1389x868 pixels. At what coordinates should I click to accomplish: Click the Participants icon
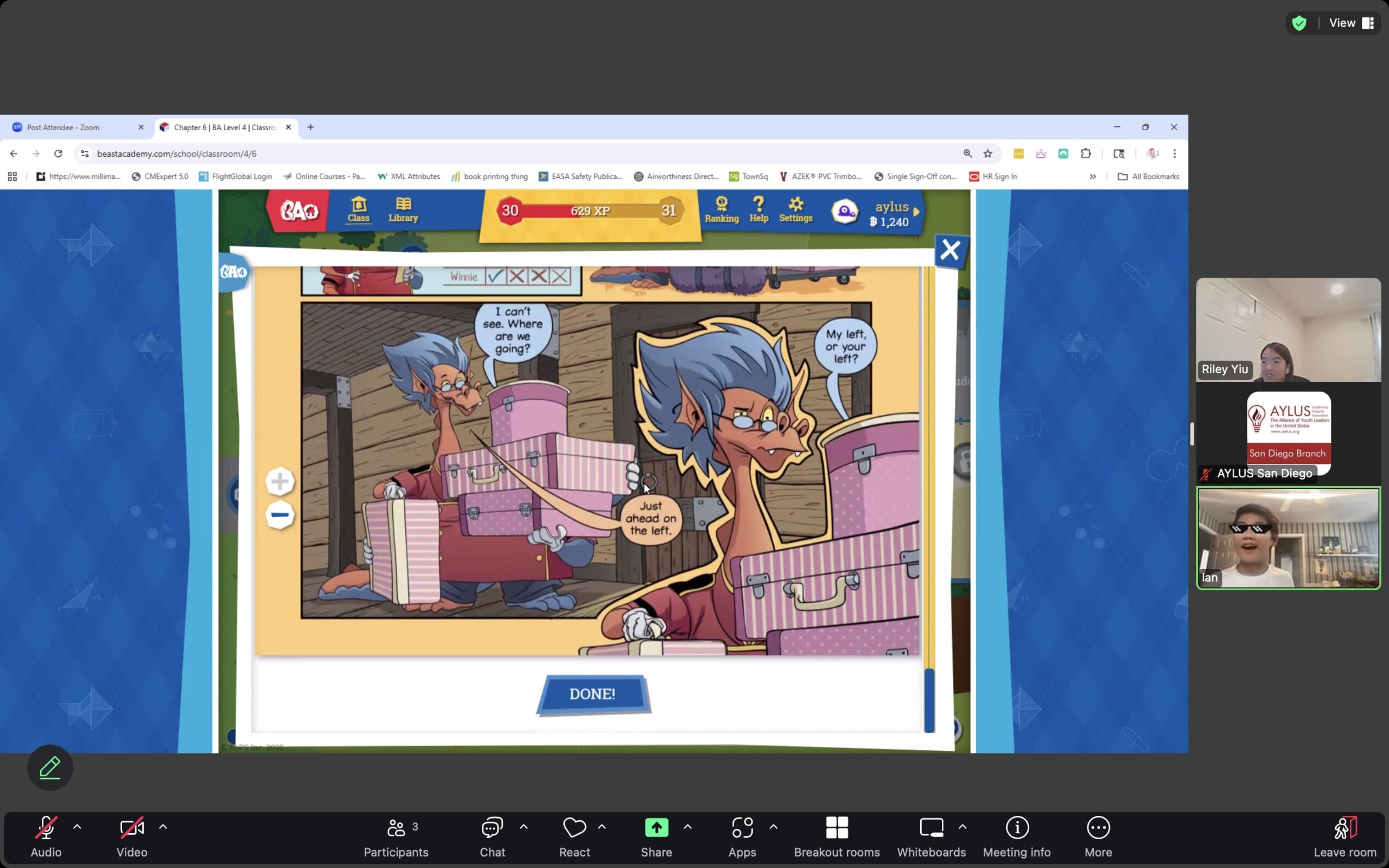coord(396,828)
